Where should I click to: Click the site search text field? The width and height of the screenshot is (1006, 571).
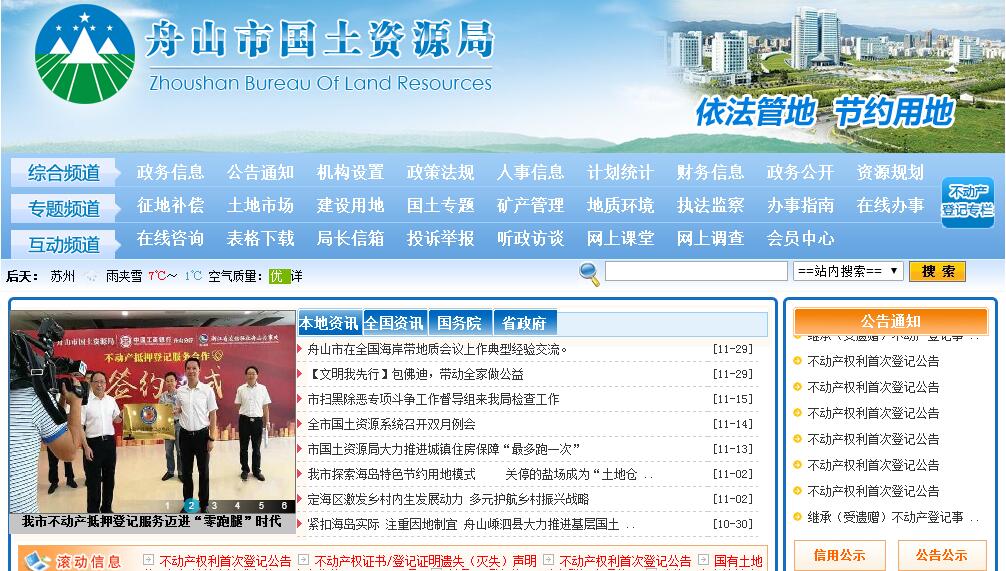[696, 271]
